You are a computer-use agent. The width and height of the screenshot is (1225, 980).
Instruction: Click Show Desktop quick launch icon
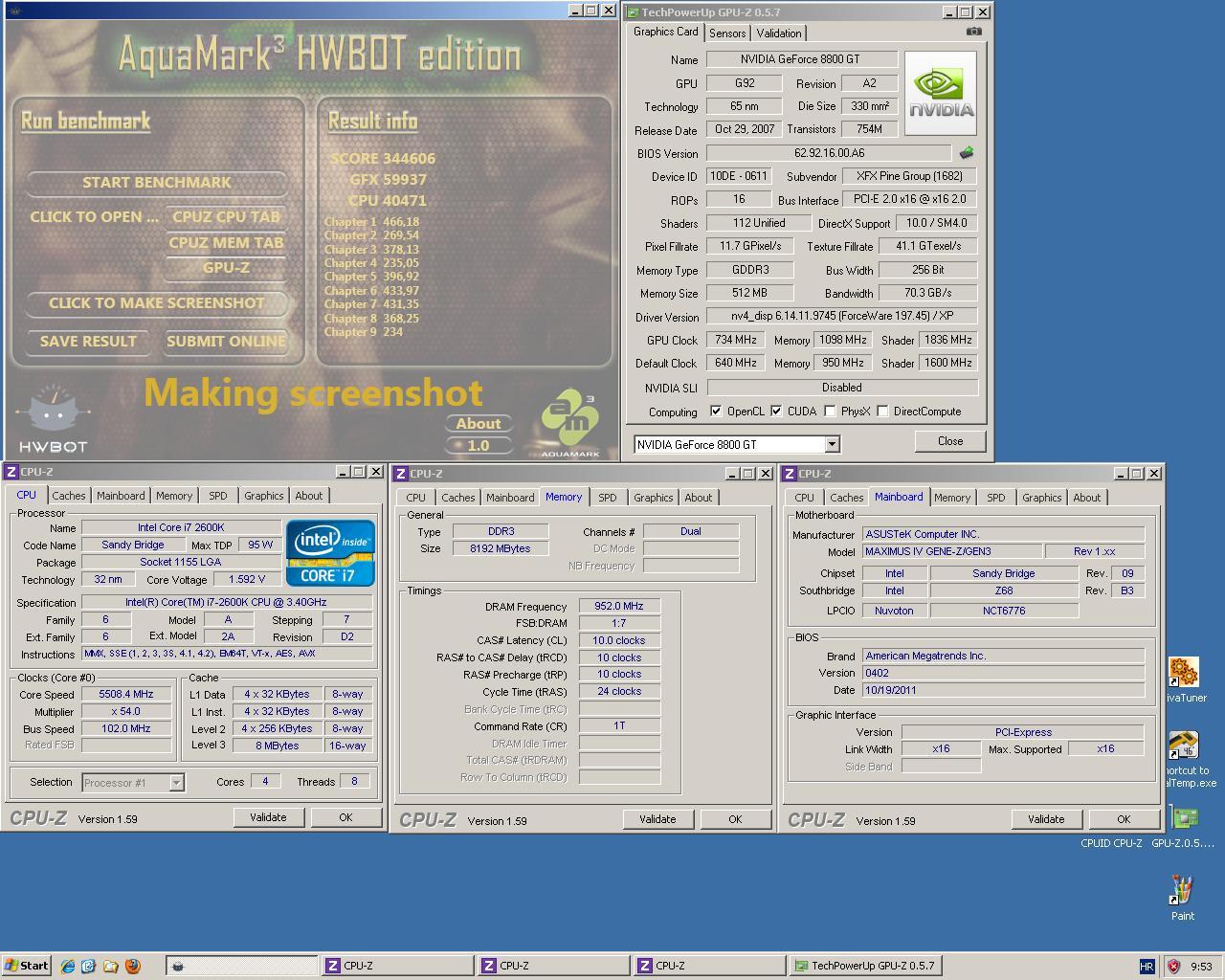click(89, 966)
